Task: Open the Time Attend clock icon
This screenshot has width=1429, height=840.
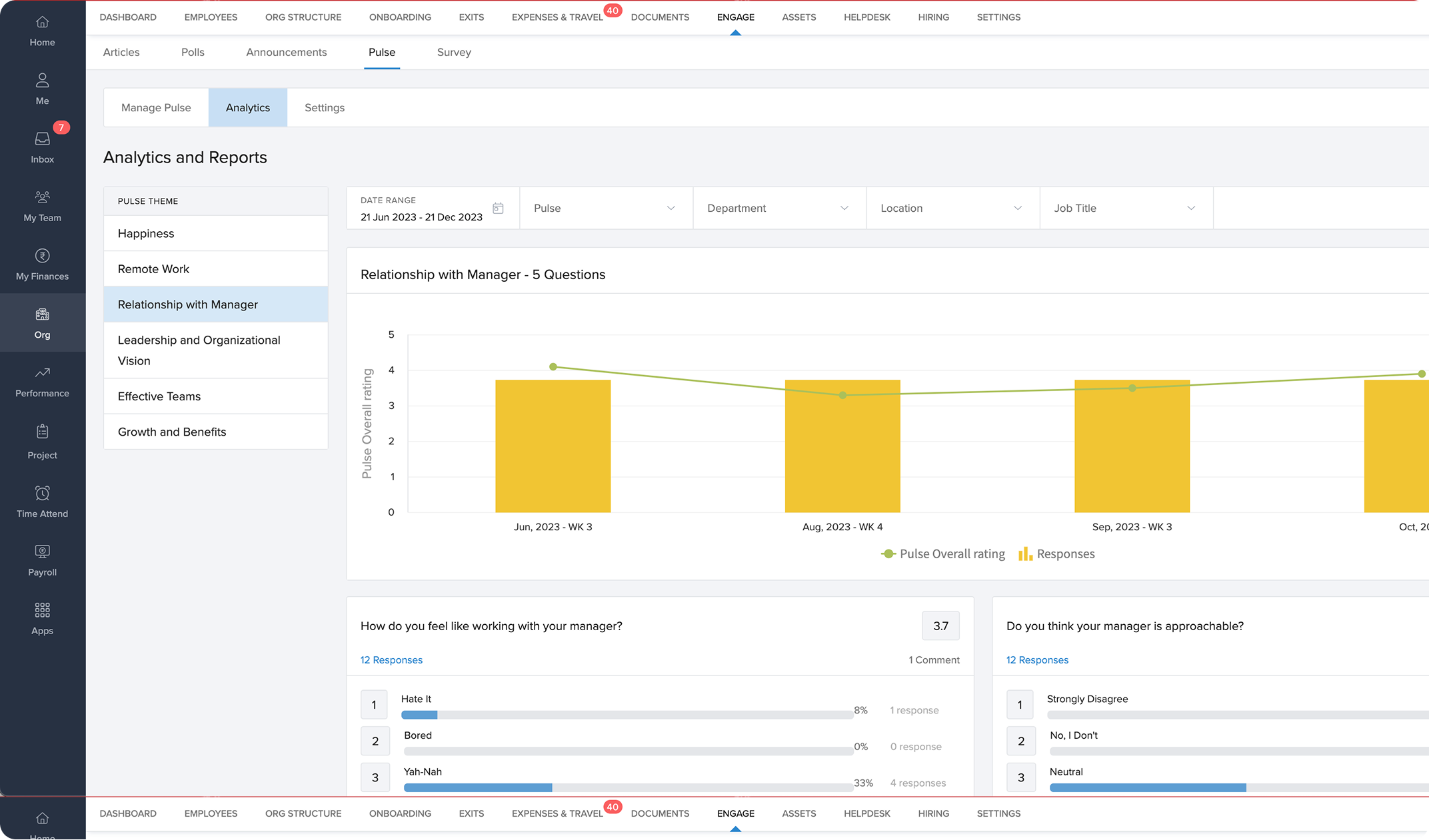Action: pos(42,494)
